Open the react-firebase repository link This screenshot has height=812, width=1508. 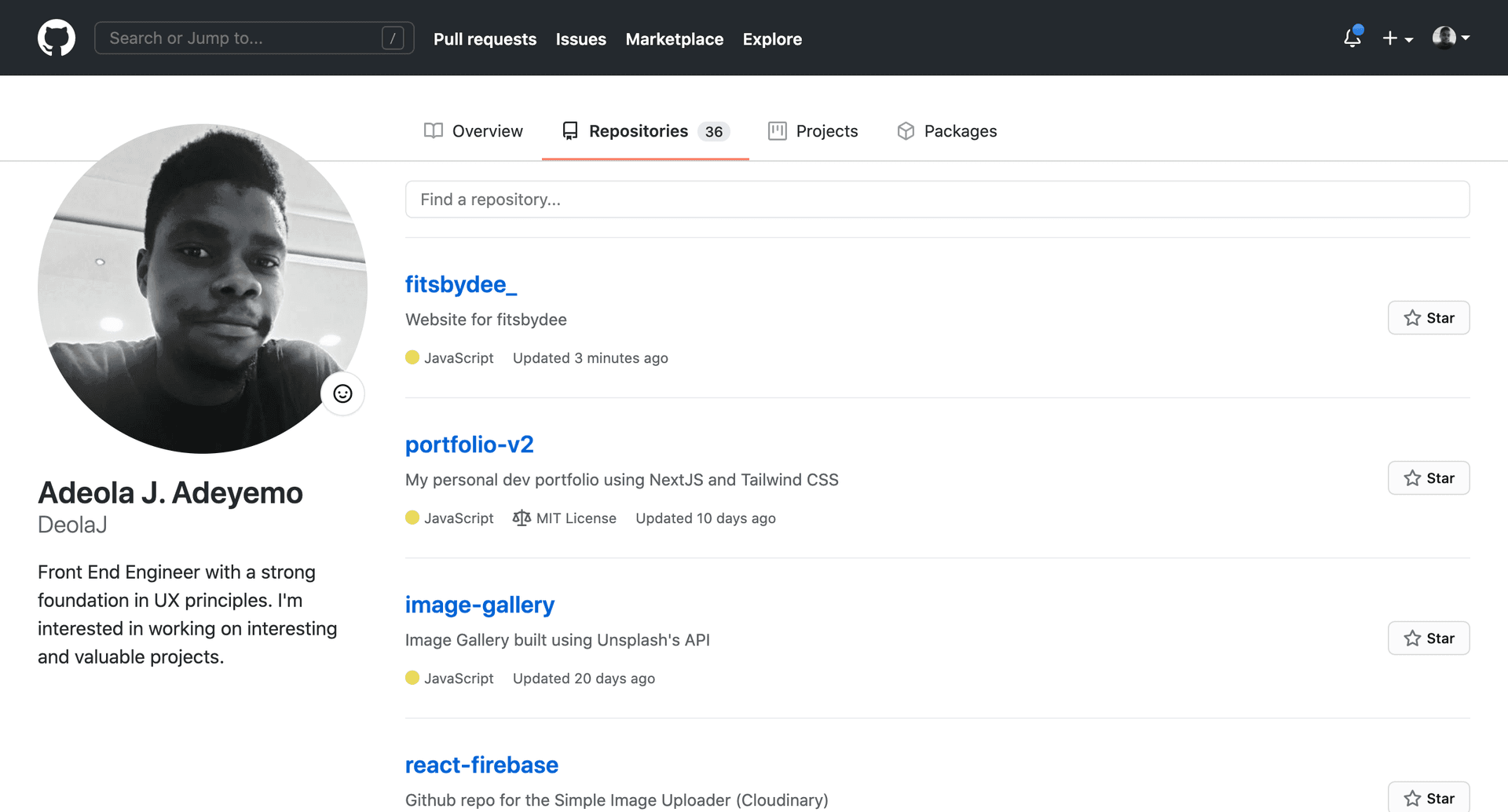coord(481,765)
